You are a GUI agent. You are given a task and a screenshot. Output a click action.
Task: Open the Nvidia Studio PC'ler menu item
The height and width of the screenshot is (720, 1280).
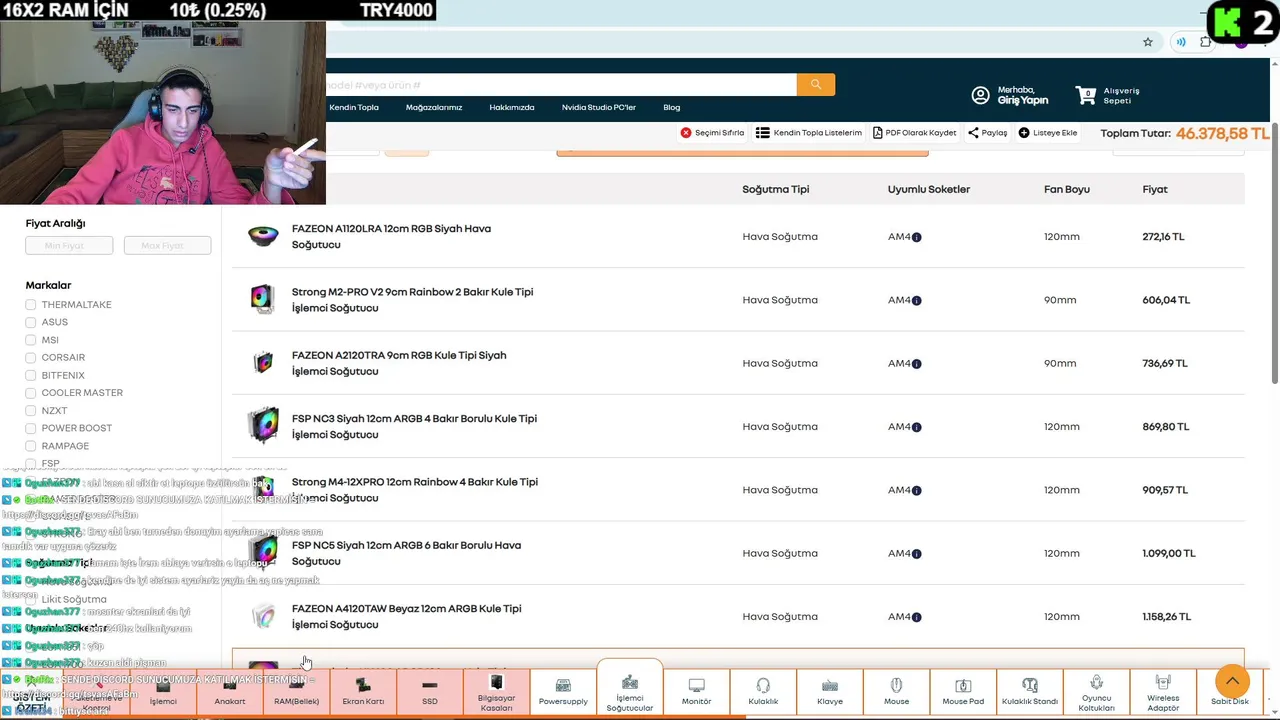599,107
